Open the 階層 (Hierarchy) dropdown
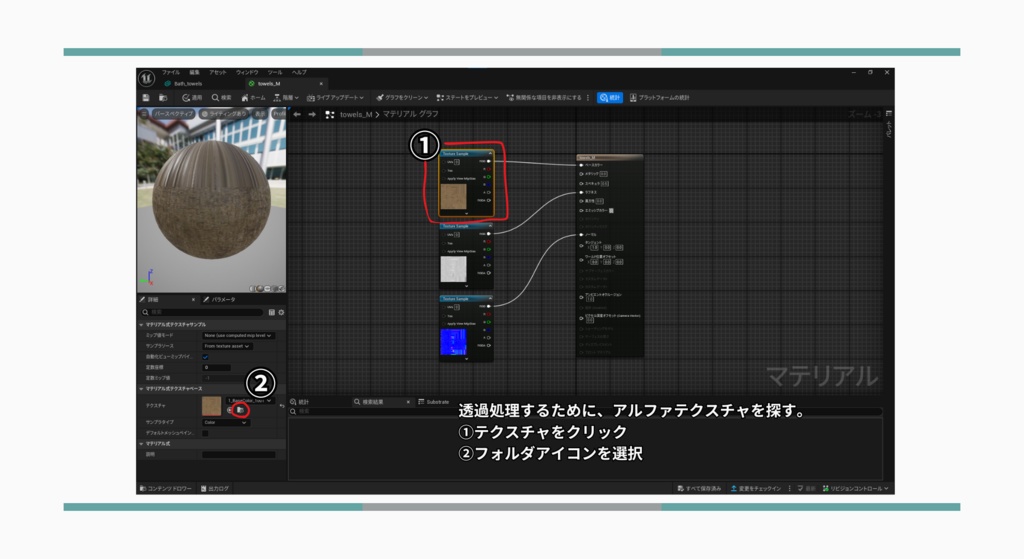 click(286, 97)
